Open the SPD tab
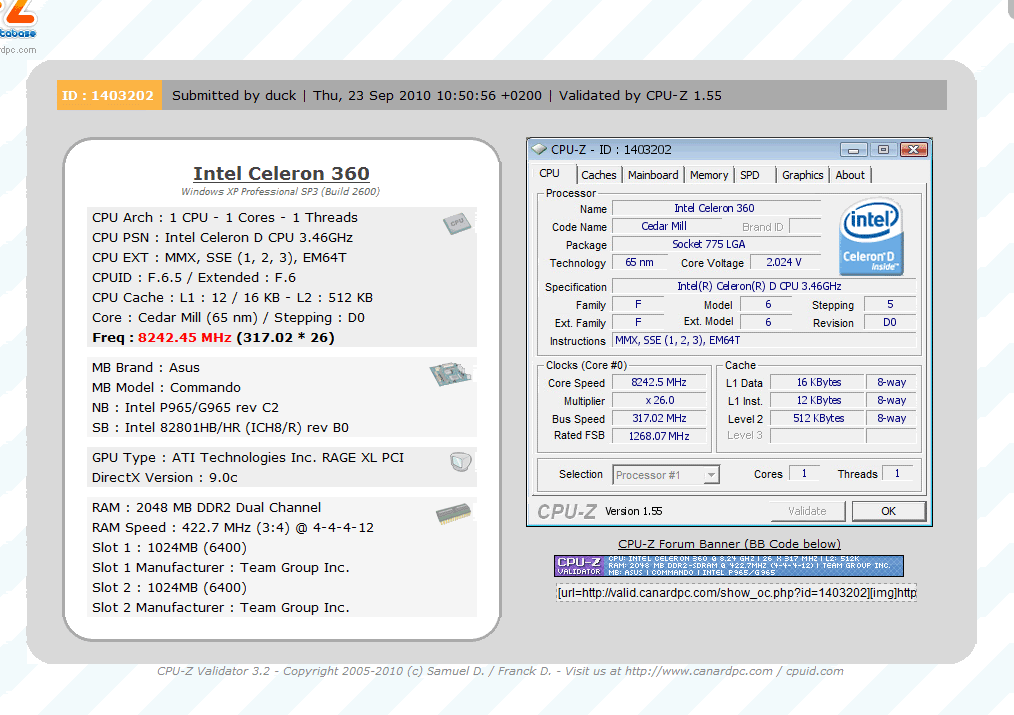 [750, 175]
